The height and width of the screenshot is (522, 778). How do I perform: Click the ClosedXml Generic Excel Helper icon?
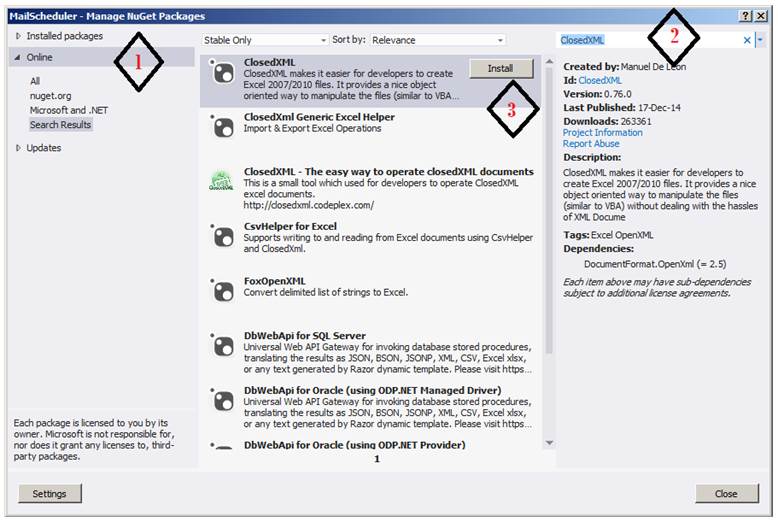click(223, 127)
